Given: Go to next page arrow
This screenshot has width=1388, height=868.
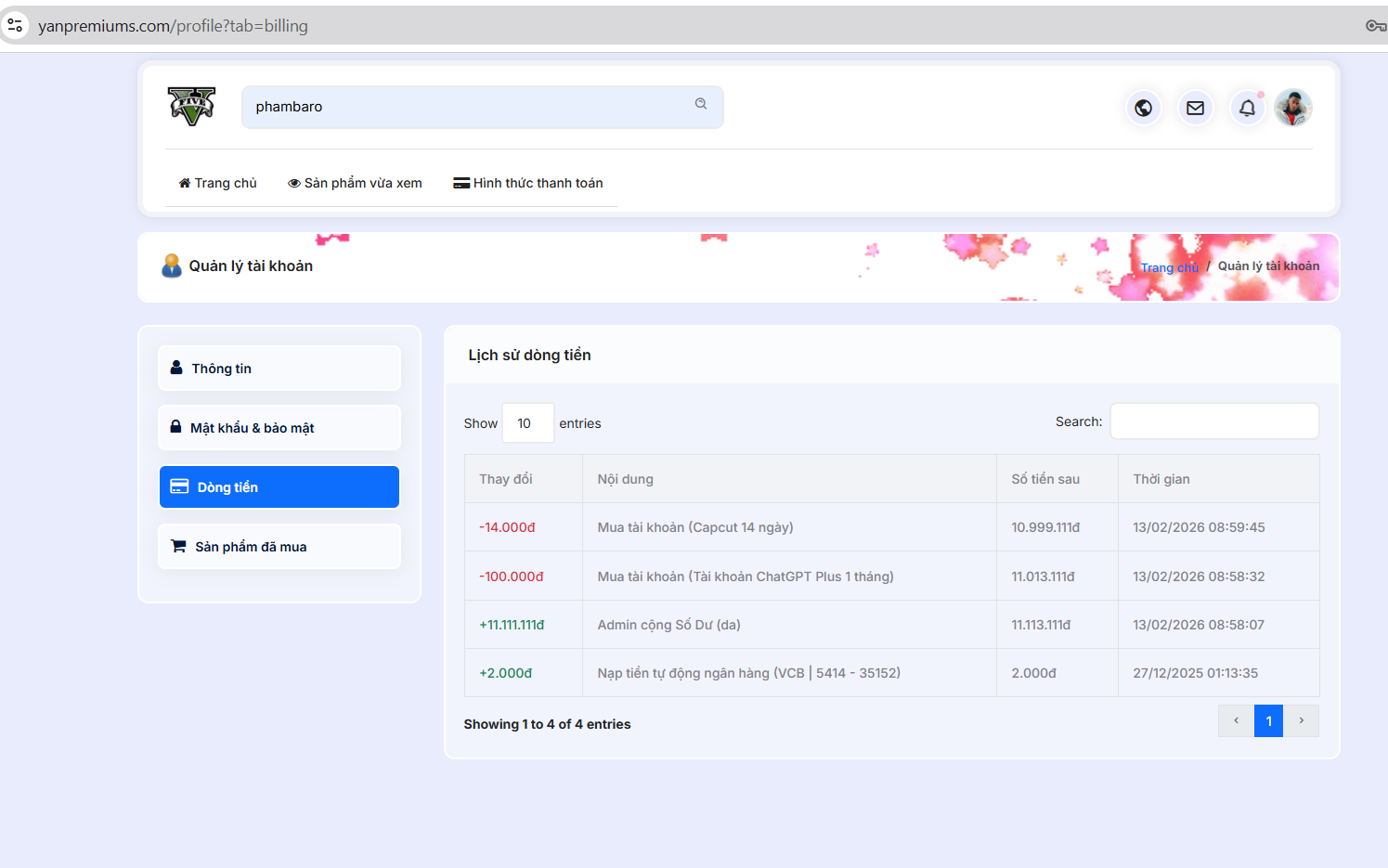Looking at the screenshot, I should point(1301,720).
